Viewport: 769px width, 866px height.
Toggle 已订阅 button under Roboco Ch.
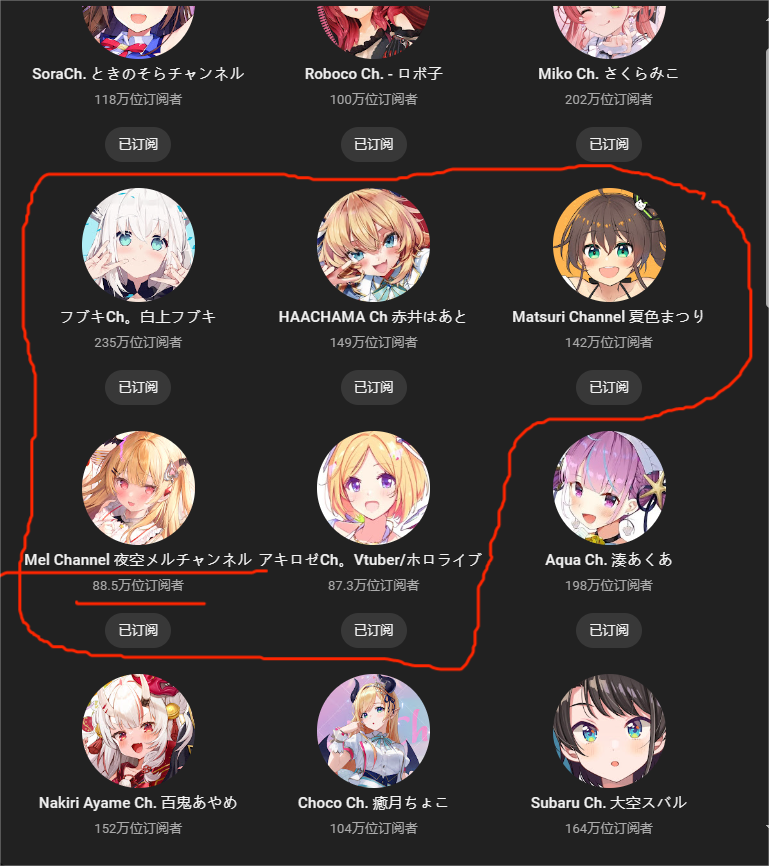click(x=373, y=144)
